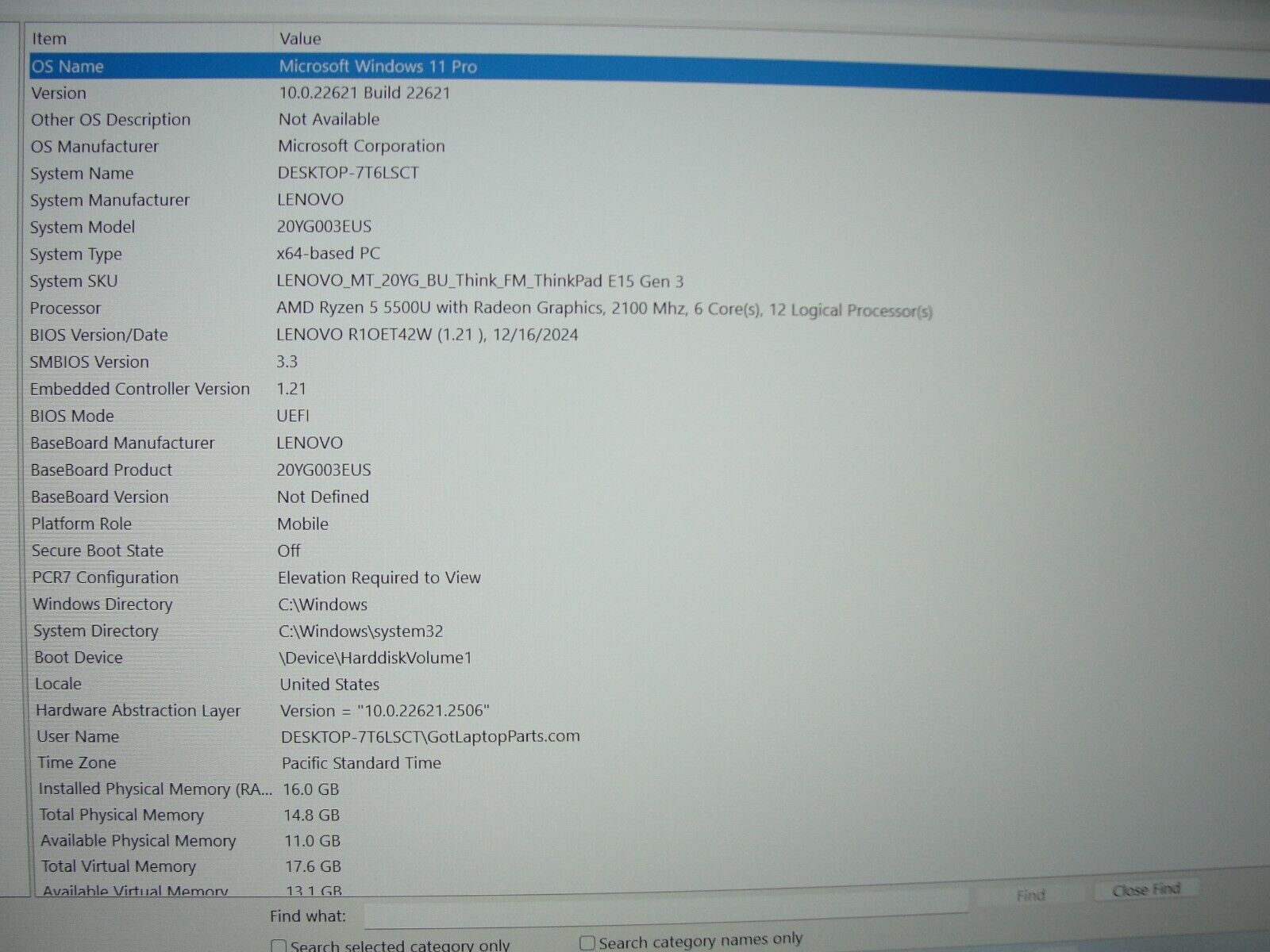The height and width of the screenshot is (952, 1270).
Task: Select the OS Manufacturer row
Action: click(648, 147)
